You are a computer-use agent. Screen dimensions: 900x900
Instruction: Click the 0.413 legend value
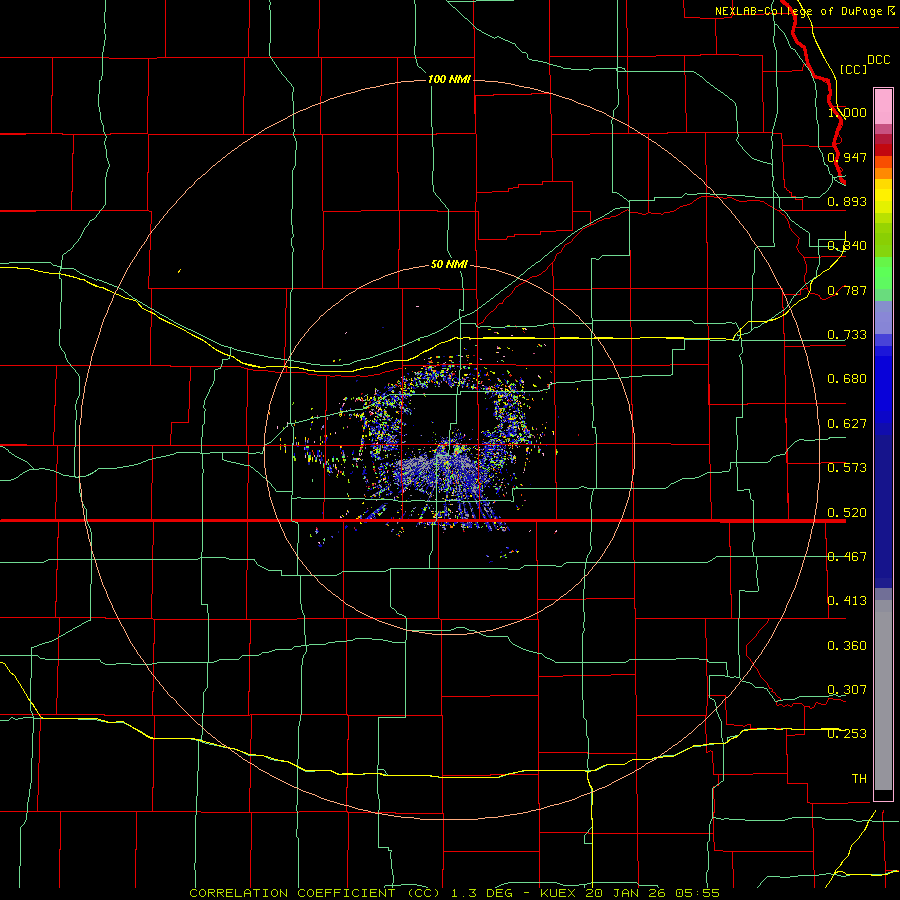click(x=847, y=601)
